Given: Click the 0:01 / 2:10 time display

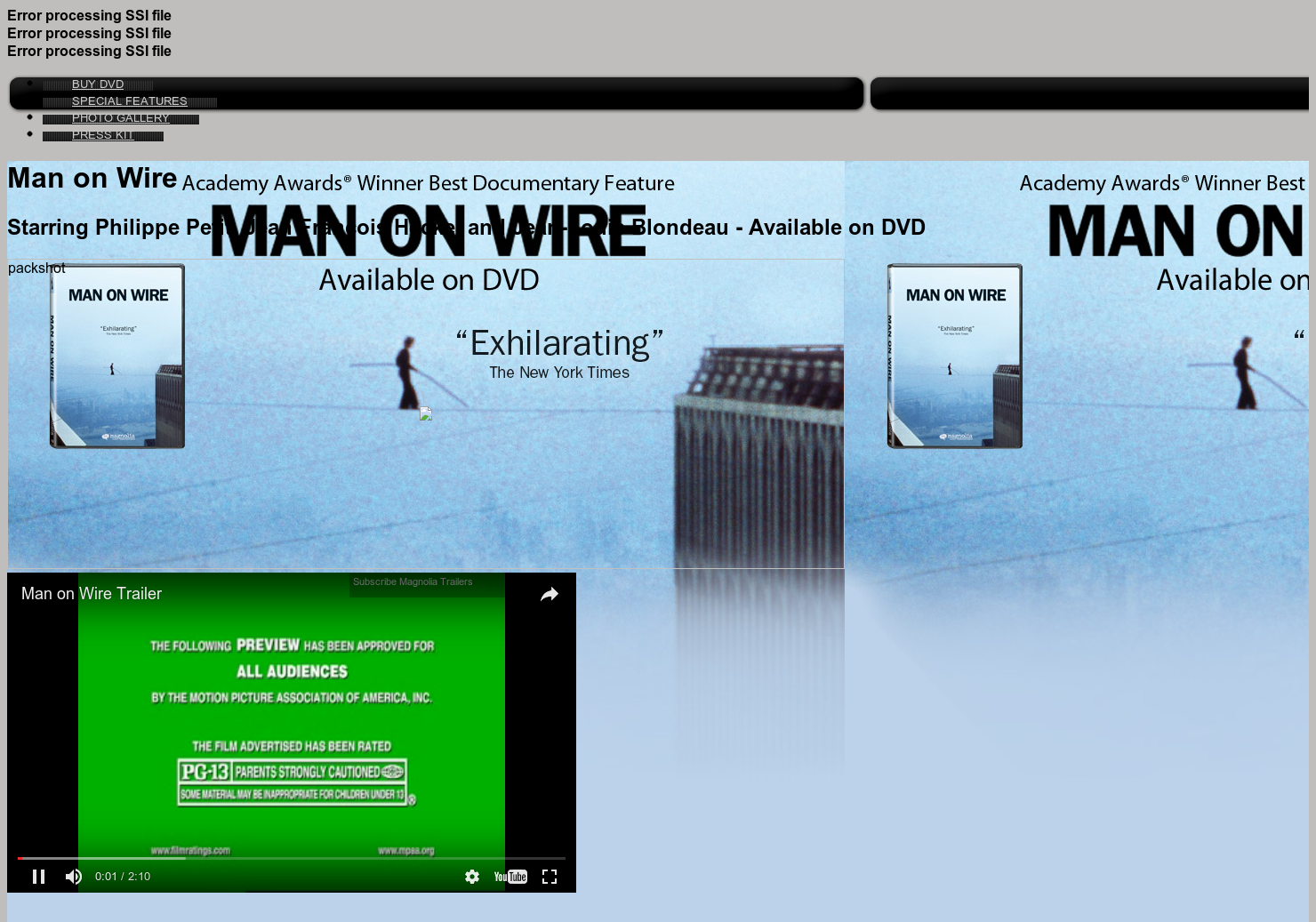Looking at the screenshot, I should (x=123, y=877).
